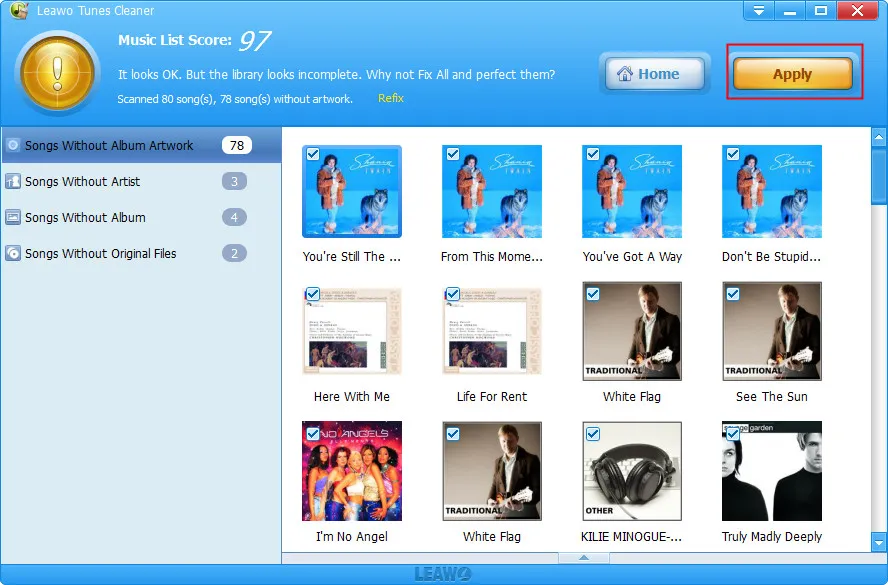888x585 pixels.
Task: Click the Apply button
Action: click(793, 74)
